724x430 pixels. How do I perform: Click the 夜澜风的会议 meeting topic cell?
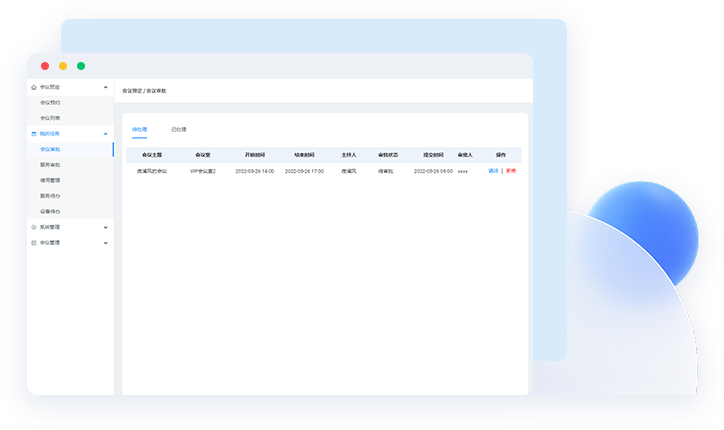(x=152, y=171)
